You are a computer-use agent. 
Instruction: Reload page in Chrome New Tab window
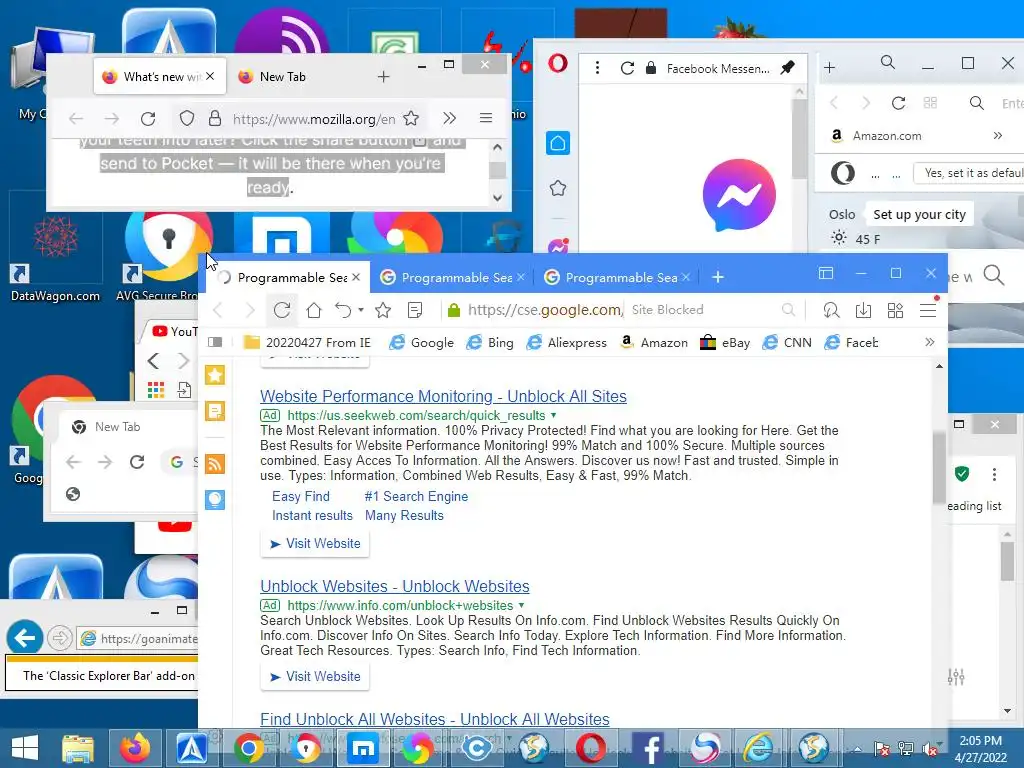coord(137,462)
